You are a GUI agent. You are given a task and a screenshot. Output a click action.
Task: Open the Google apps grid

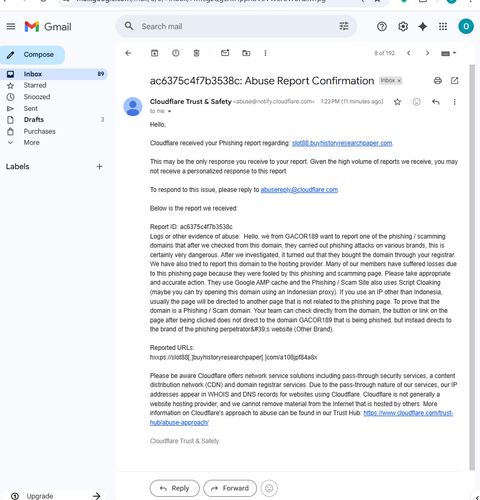pos(443,26)
